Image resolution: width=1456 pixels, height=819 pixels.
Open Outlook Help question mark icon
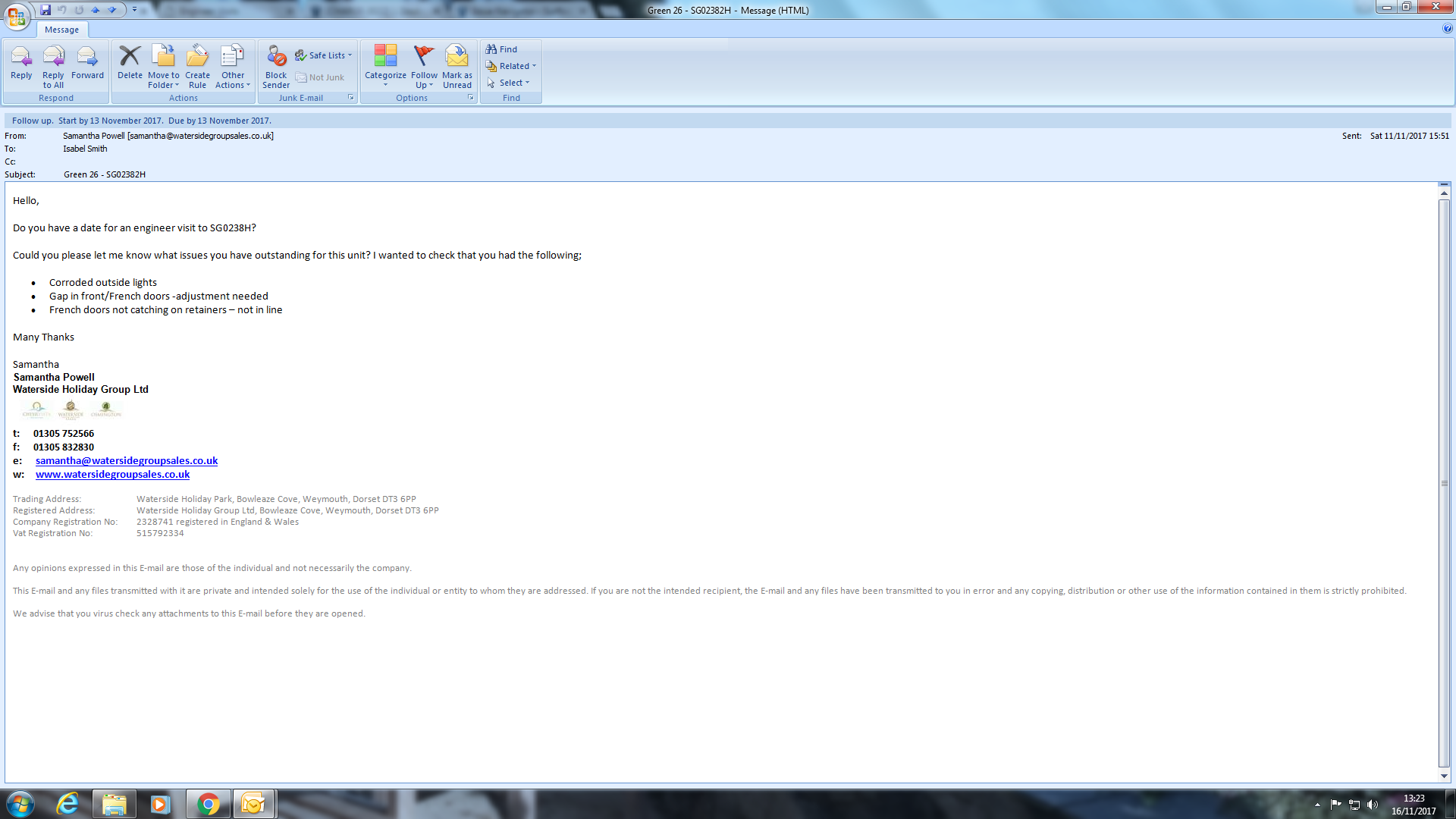(x=1448, y=29)
